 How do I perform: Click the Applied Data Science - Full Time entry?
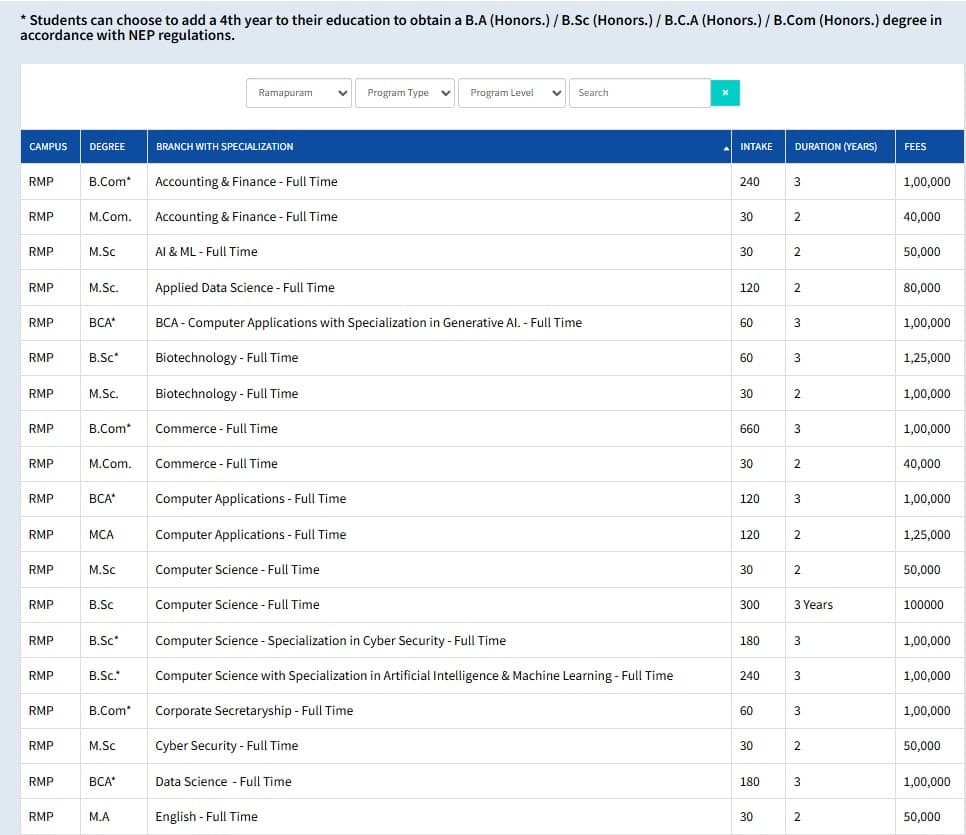245,288
